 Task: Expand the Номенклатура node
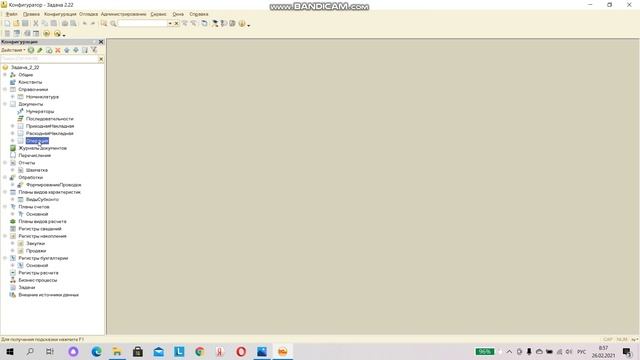[x=13, y=97]
